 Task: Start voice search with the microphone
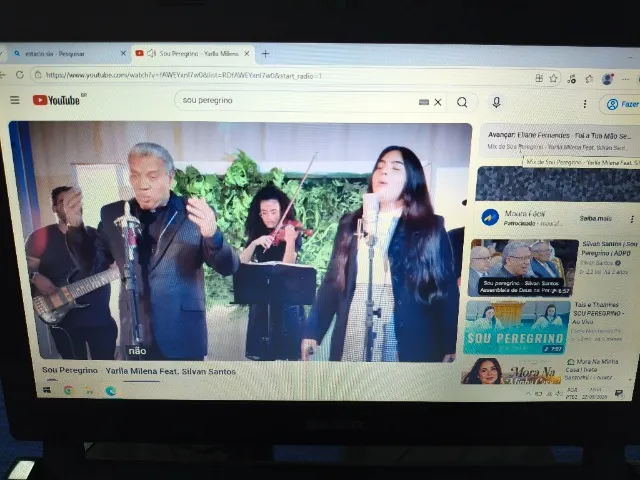[x=496, y=102]
